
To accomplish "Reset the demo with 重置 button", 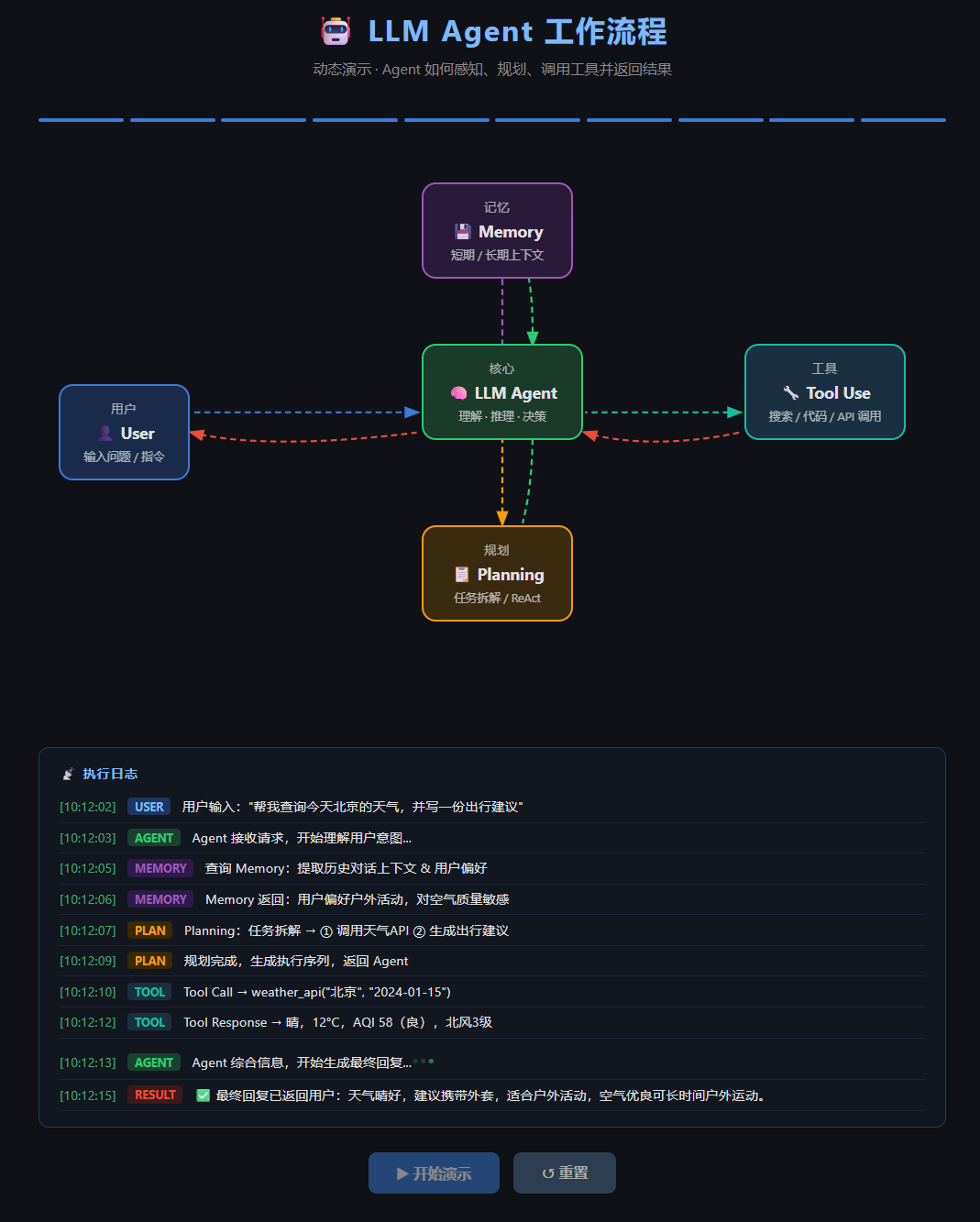I will click(x=565, y=1173).
